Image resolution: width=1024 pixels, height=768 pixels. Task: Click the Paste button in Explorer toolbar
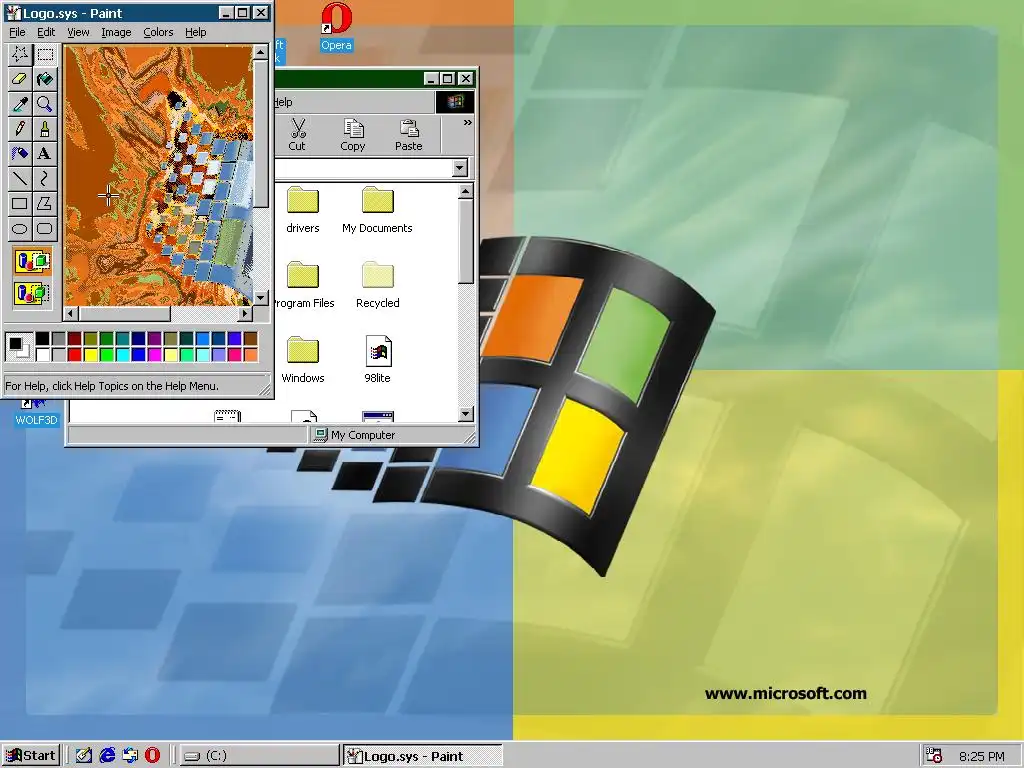coord(408,135)
